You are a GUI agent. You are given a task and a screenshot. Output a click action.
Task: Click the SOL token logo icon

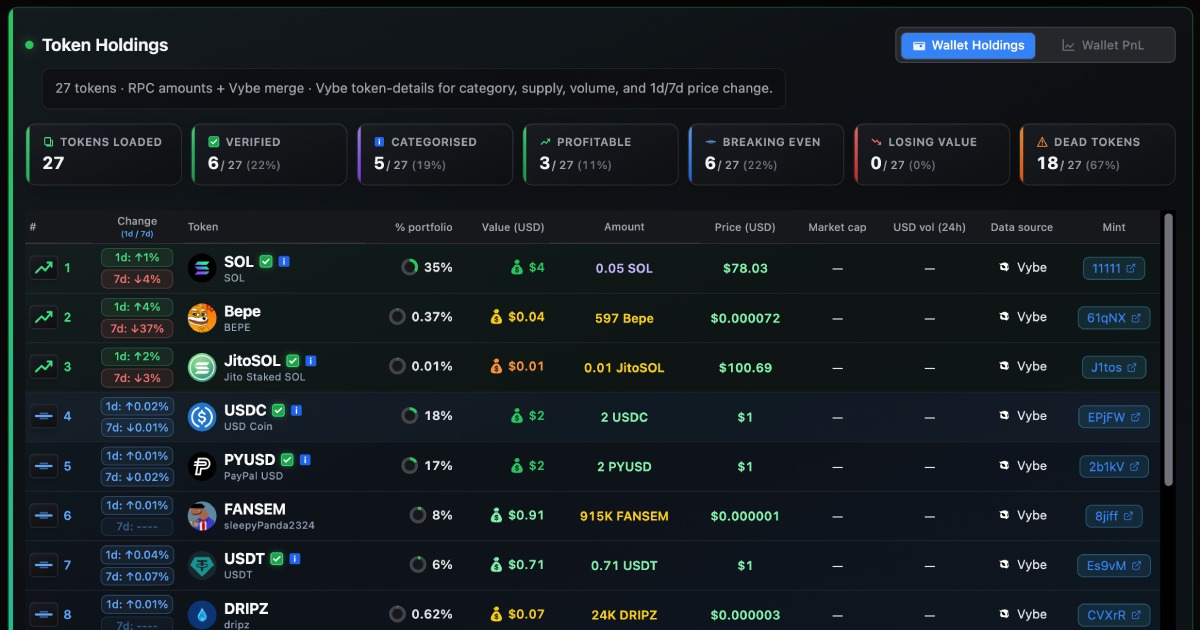pyautogui.click(x=202, y=268)
